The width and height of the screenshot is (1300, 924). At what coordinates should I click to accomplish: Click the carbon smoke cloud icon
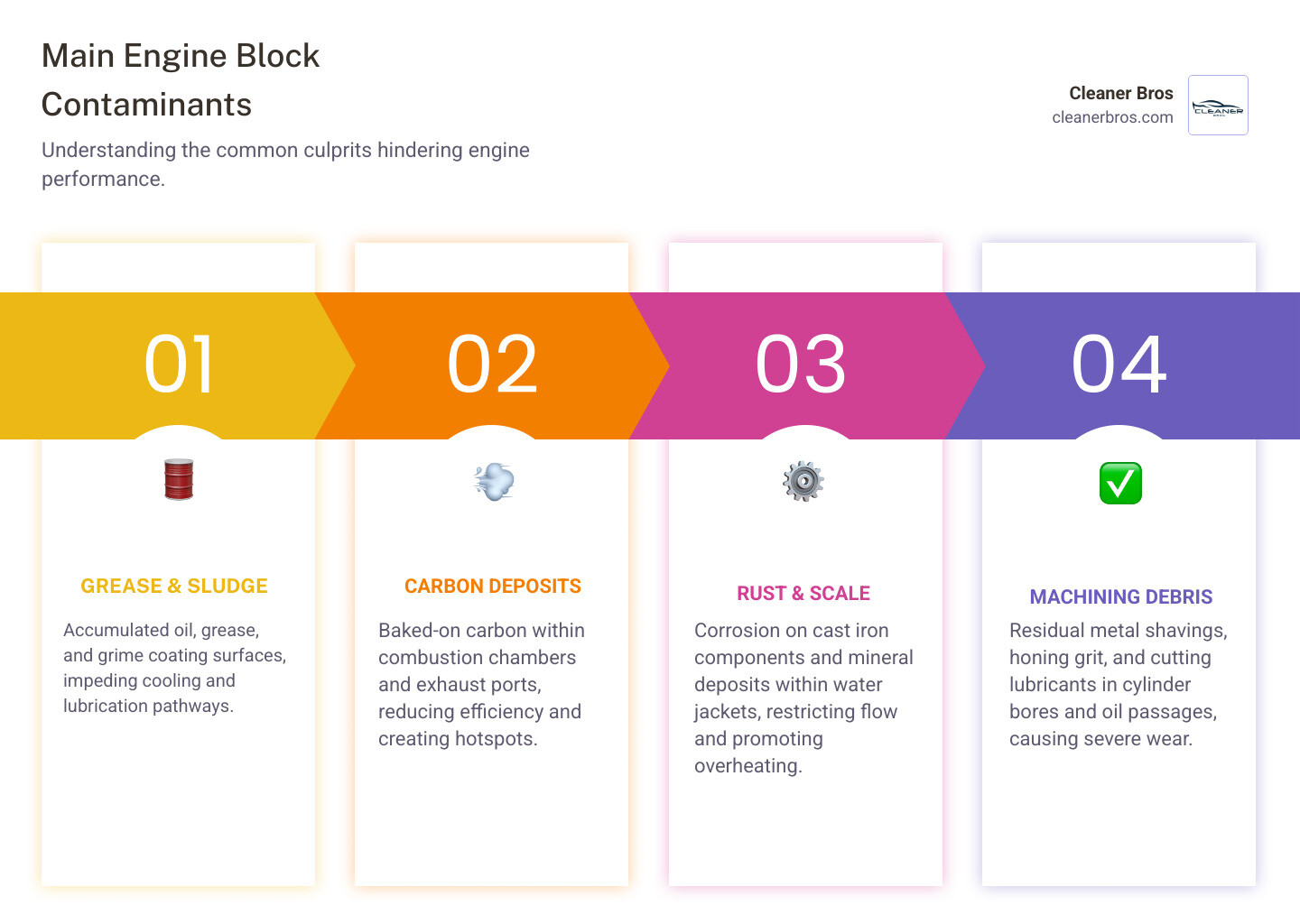tap(494, 482)
